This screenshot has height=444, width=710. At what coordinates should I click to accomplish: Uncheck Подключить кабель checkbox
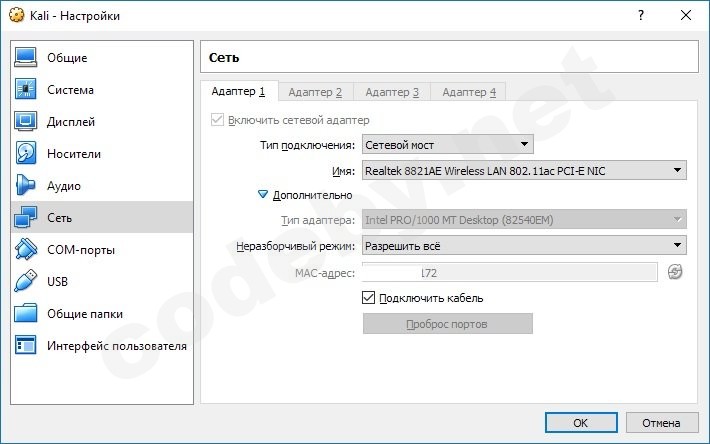369,298
